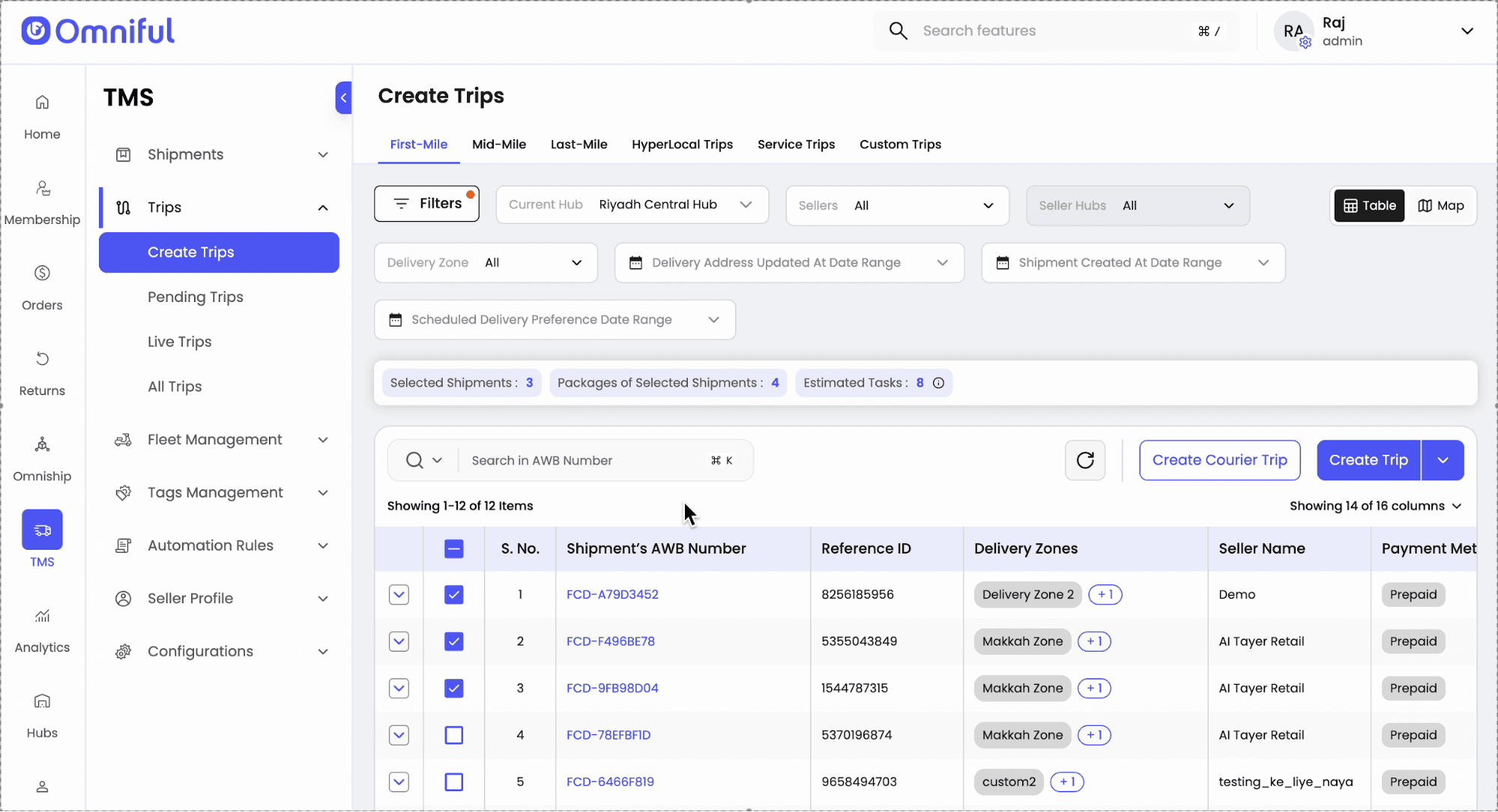Click the refresh icon beside Create Courier Trip
1498x812 pixels.
pyautogui.click(x=1084, y=460)
